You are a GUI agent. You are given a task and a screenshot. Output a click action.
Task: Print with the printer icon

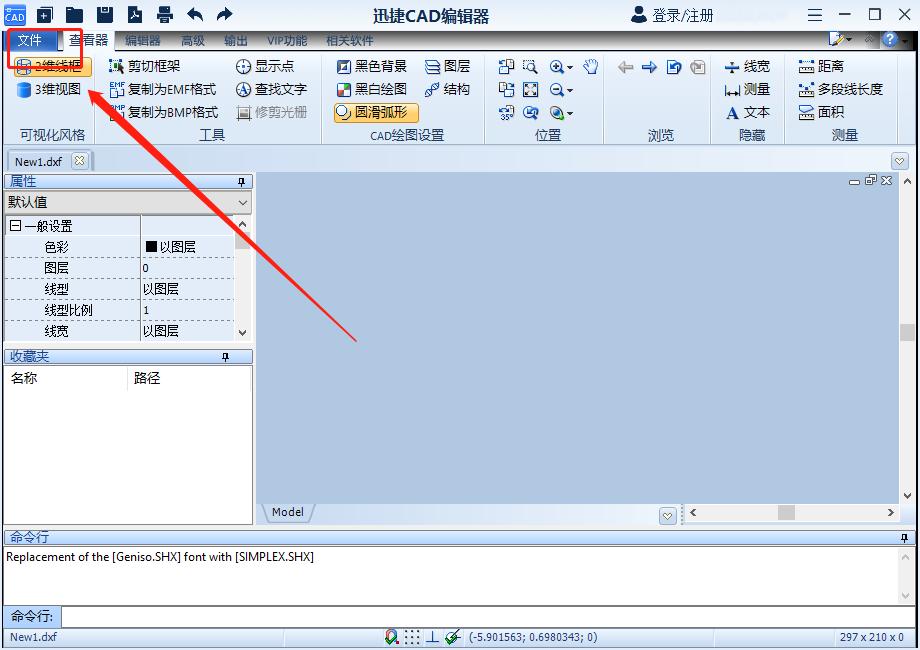click(165, 15)
